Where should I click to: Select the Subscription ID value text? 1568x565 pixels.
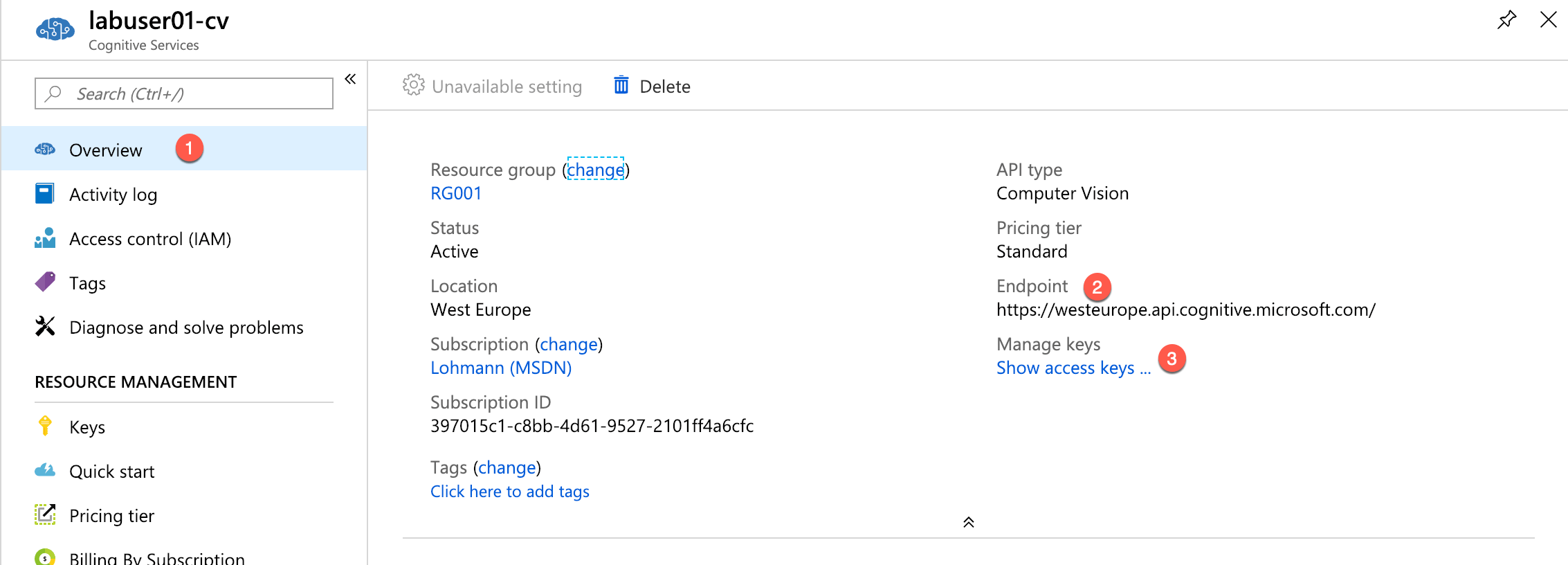(592, 426)
